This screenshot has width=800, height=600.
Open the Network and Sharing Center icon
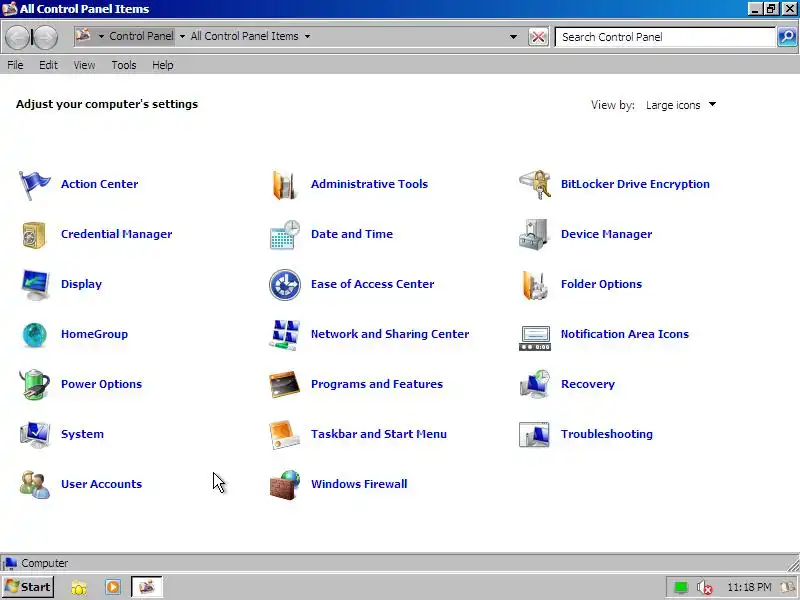click(x=285, y=335)
